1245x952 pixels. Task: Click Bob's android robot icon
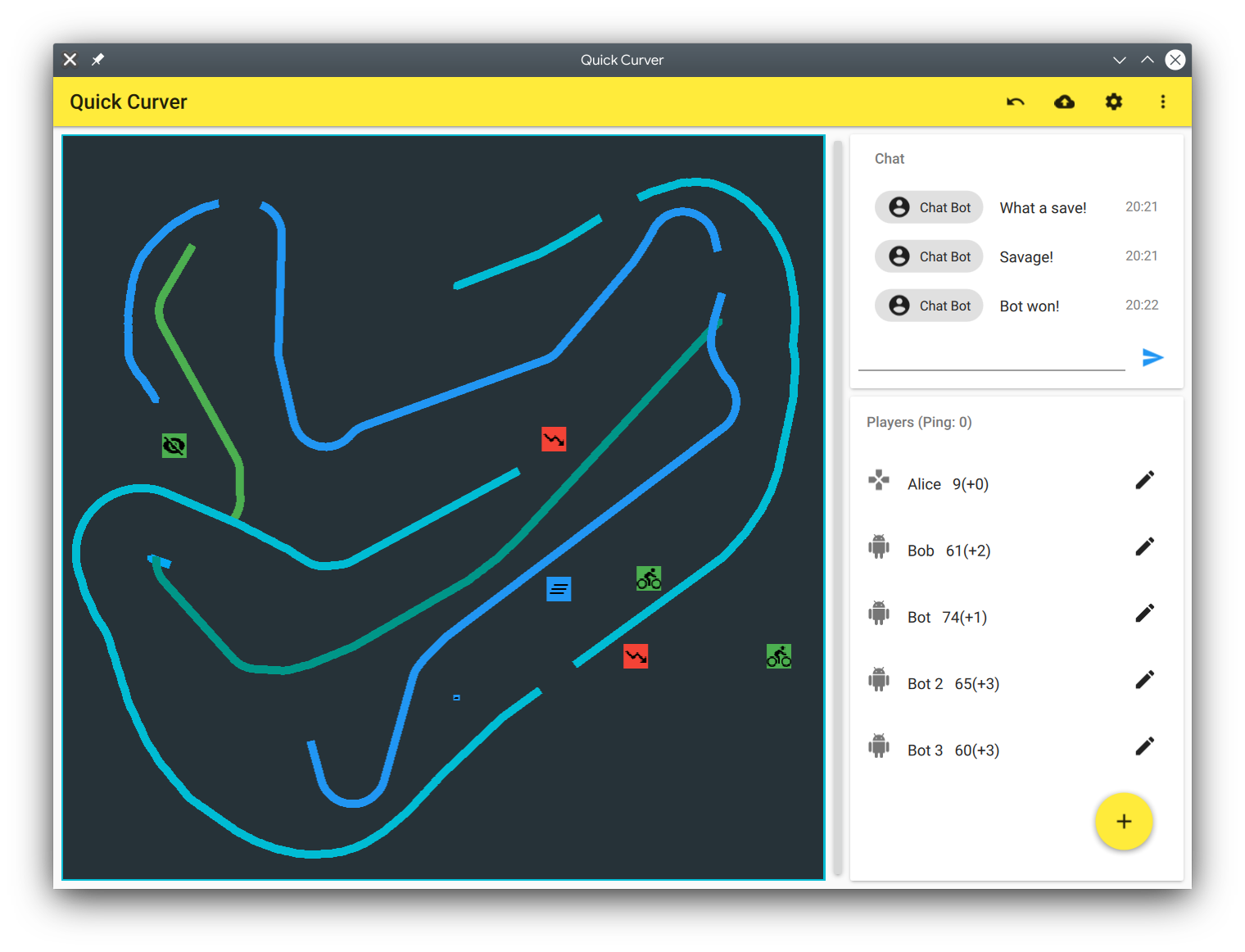pos(879,546)
